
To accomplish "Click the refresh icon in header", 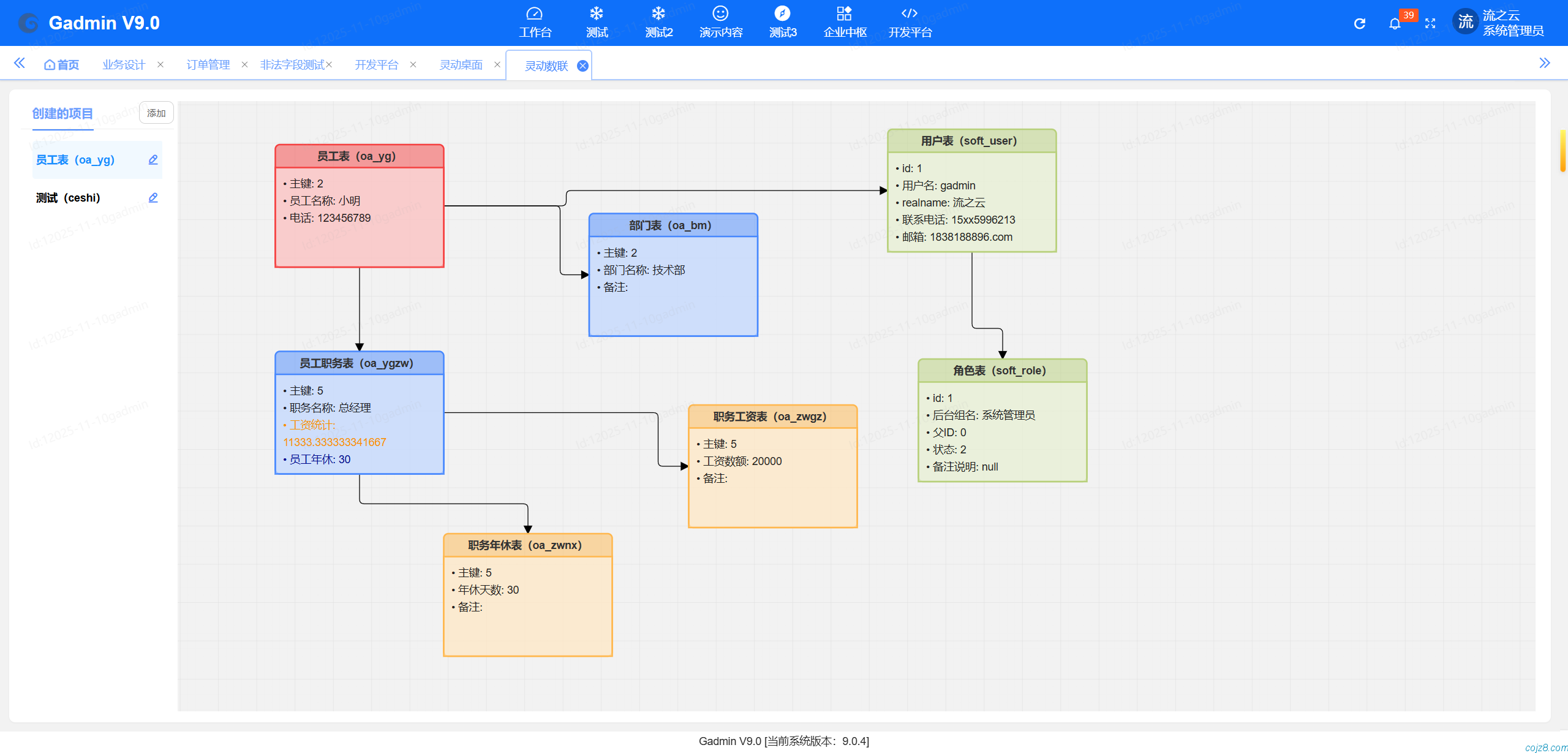I will 1359,23.
